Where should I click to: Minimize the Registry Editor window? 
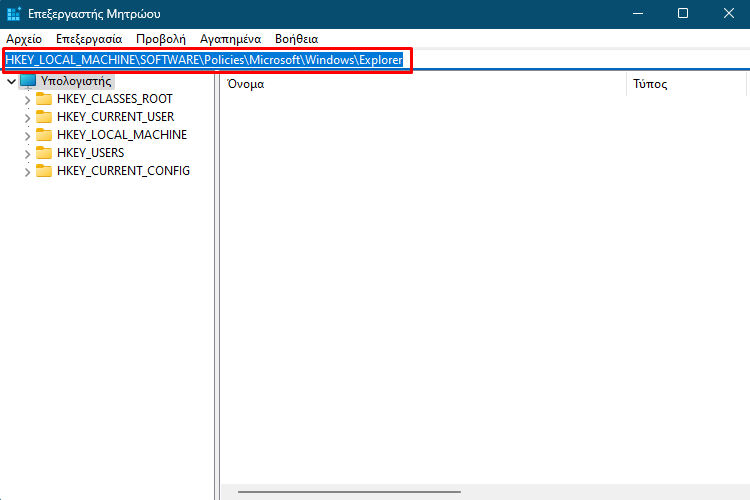pyautogui.click(x=638, y=13)
